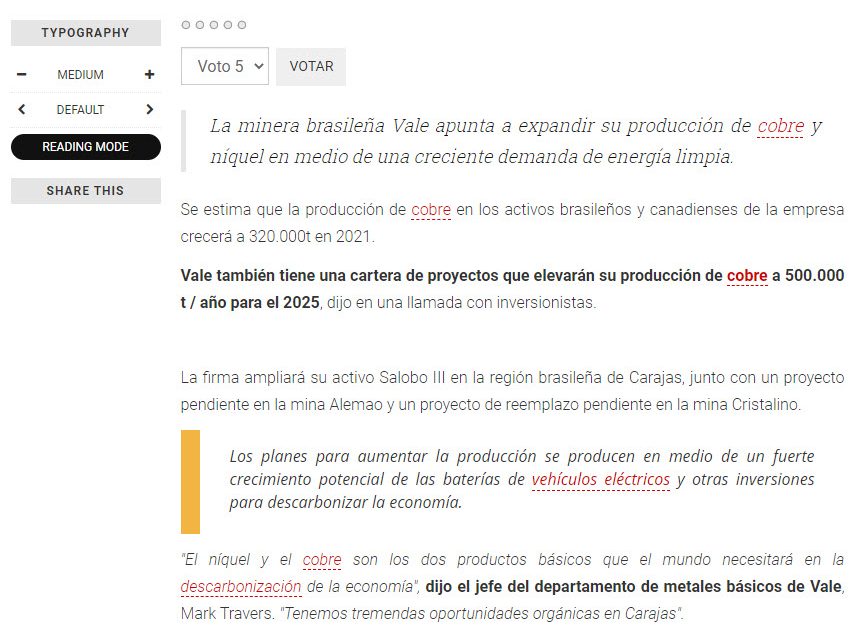Follow bold cobre link near 500.000

(747, 276)
